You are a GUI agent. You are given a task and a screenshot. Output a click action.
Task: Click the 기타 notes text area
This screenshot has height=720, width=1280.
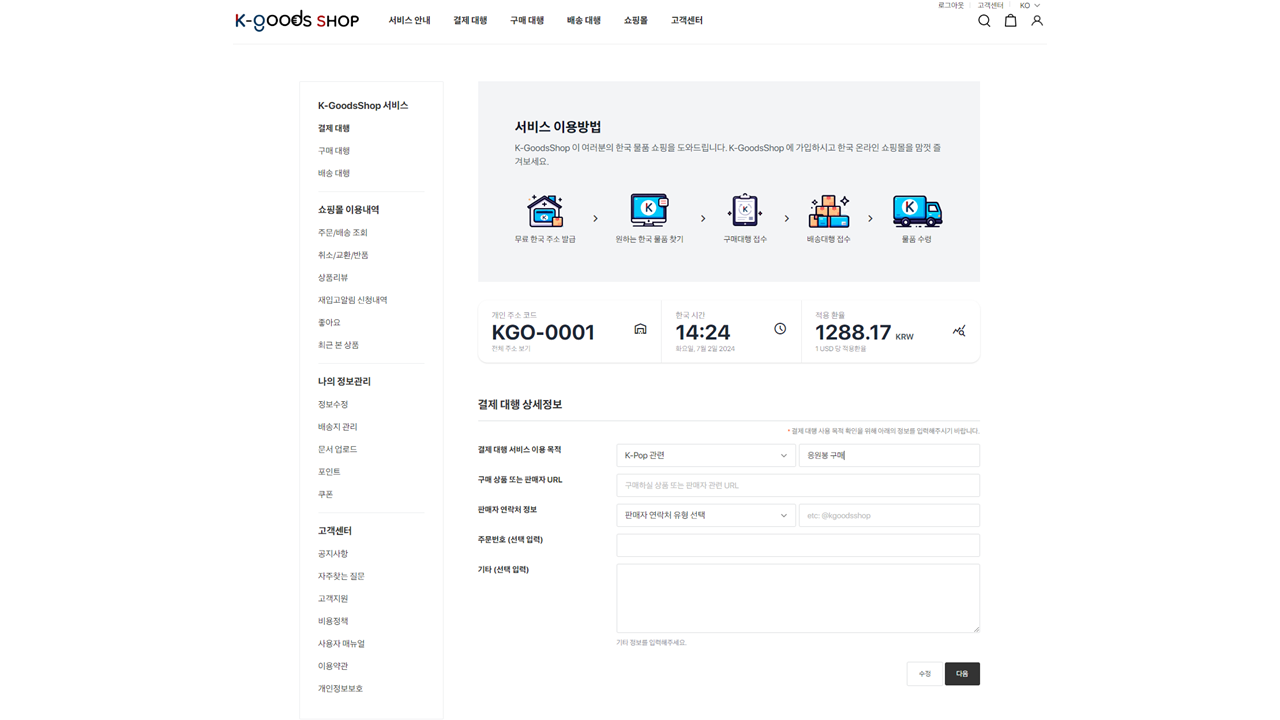click(x=797, y=598)
